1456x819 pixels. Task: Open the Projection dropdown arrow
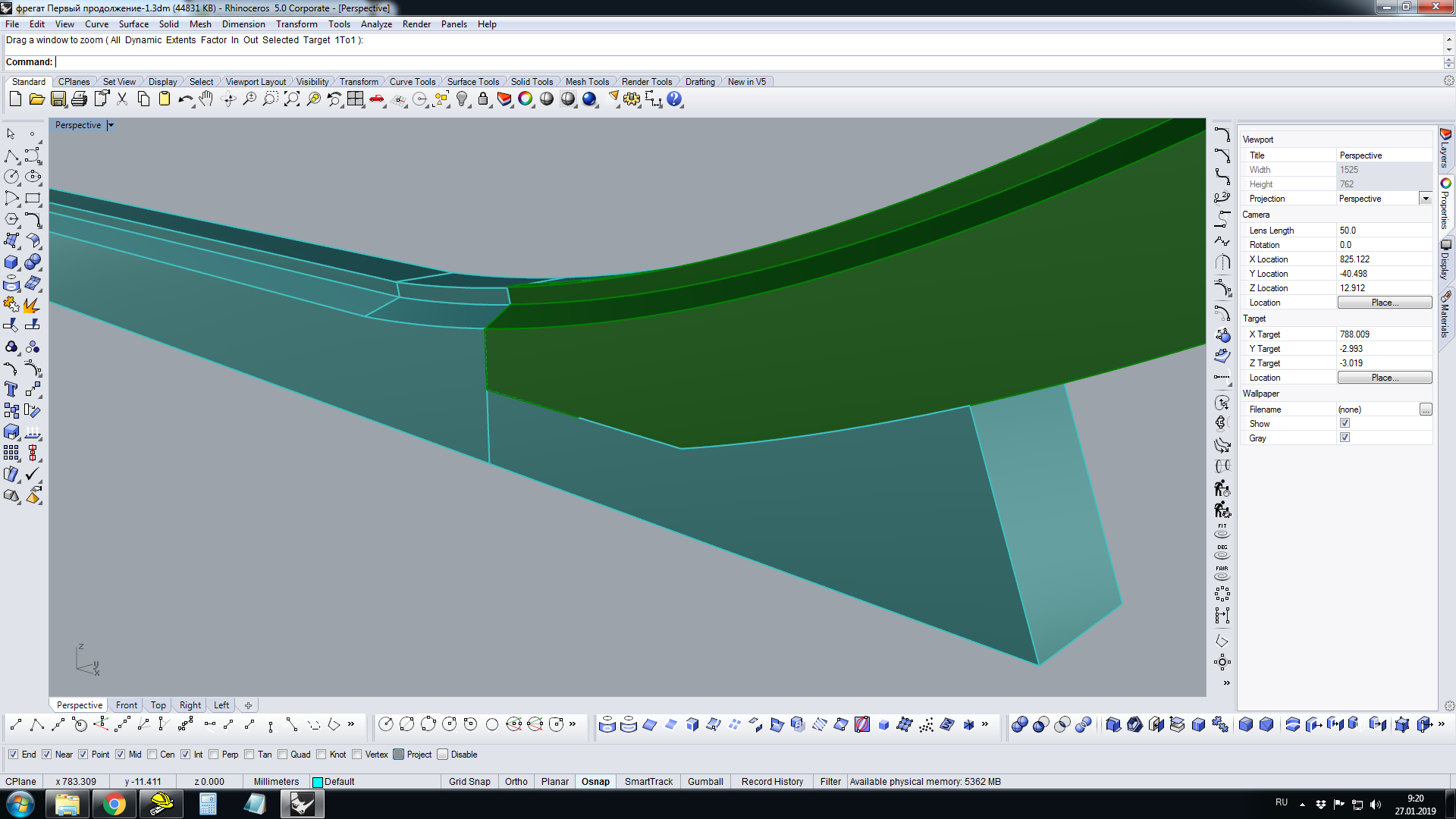coord(1426,199)
